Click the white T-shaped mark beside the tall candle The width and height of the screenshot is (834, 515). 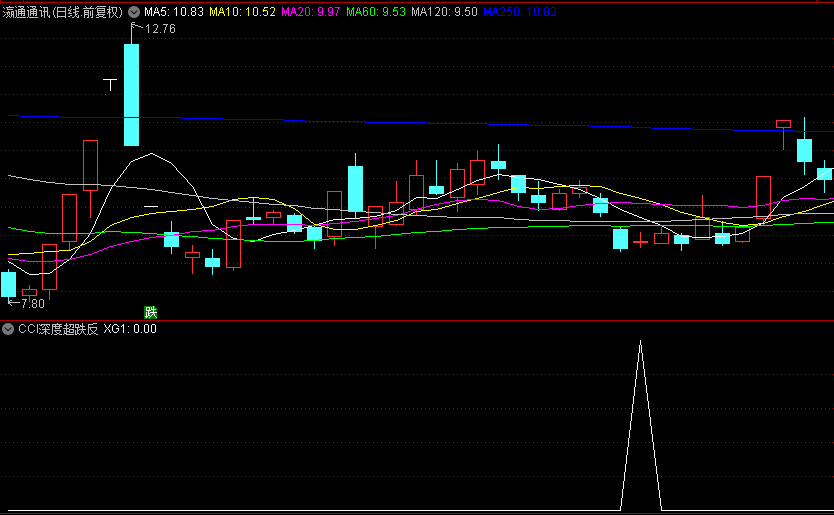[x=110, y=85]
